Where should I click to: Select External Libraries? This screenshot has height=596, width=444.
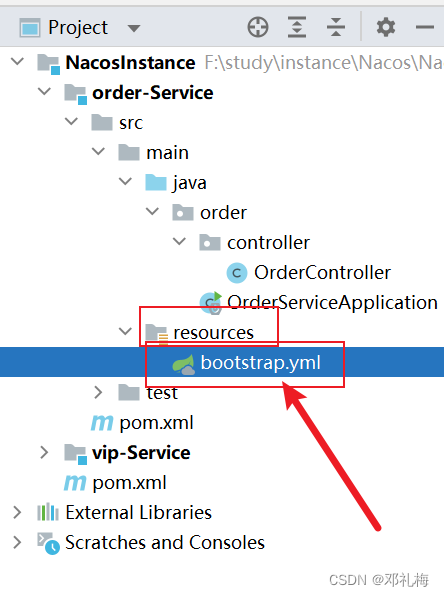(x=138, y=512)
